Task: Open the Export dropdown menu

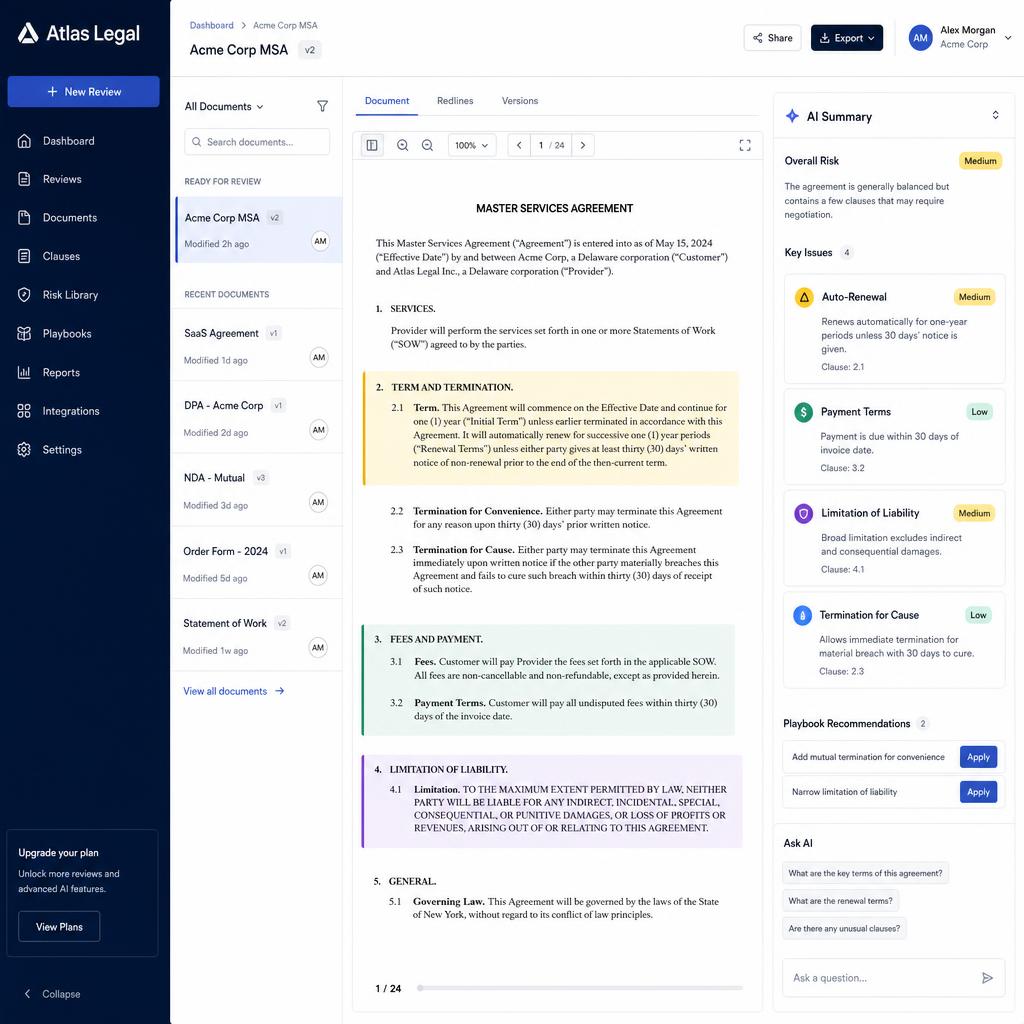Action: coord(846,38)
